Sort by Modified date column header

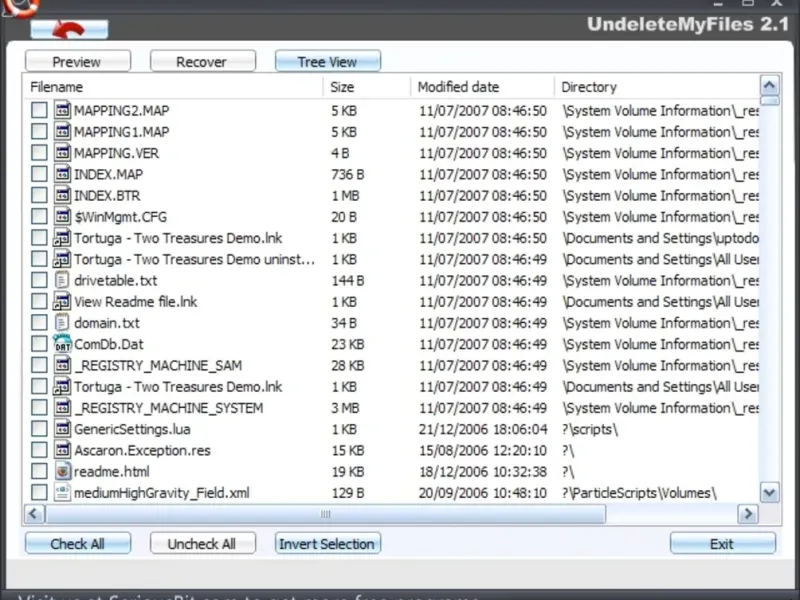482,87
